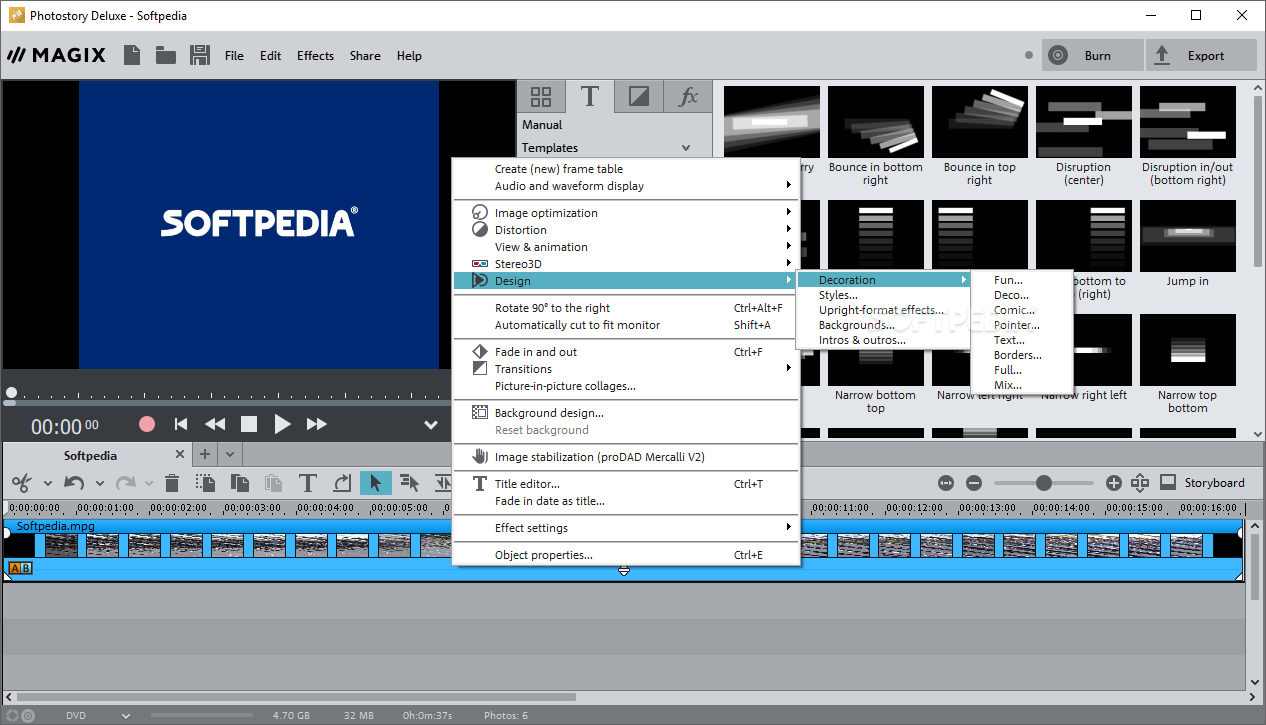
Task: Open the View & animation submenu
Action: pyautogui.click(x=625, y=247)
